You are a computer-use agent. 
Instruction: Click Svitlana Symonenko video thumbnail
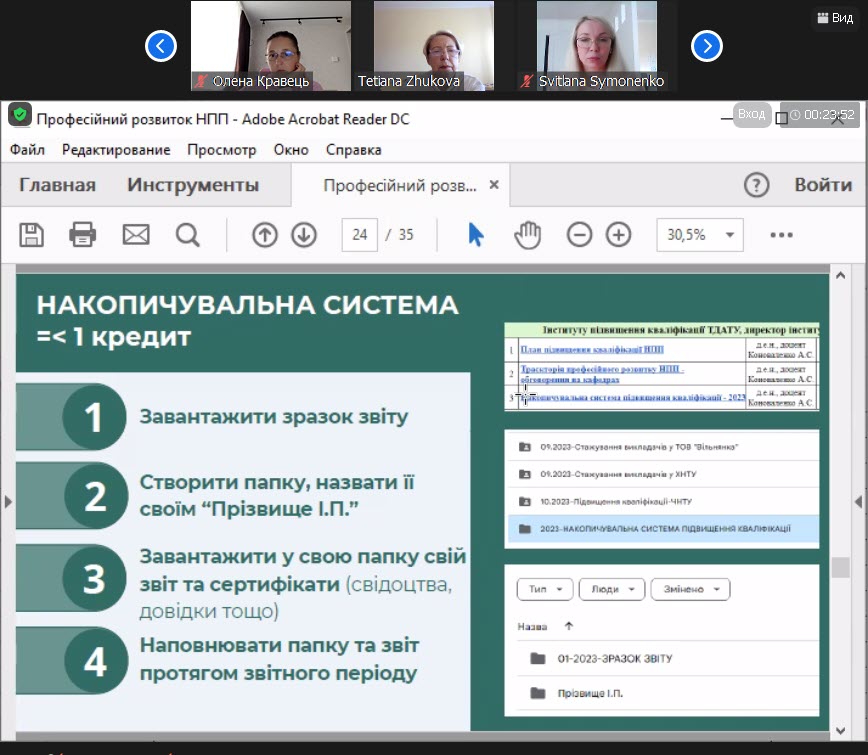(597, 46)
